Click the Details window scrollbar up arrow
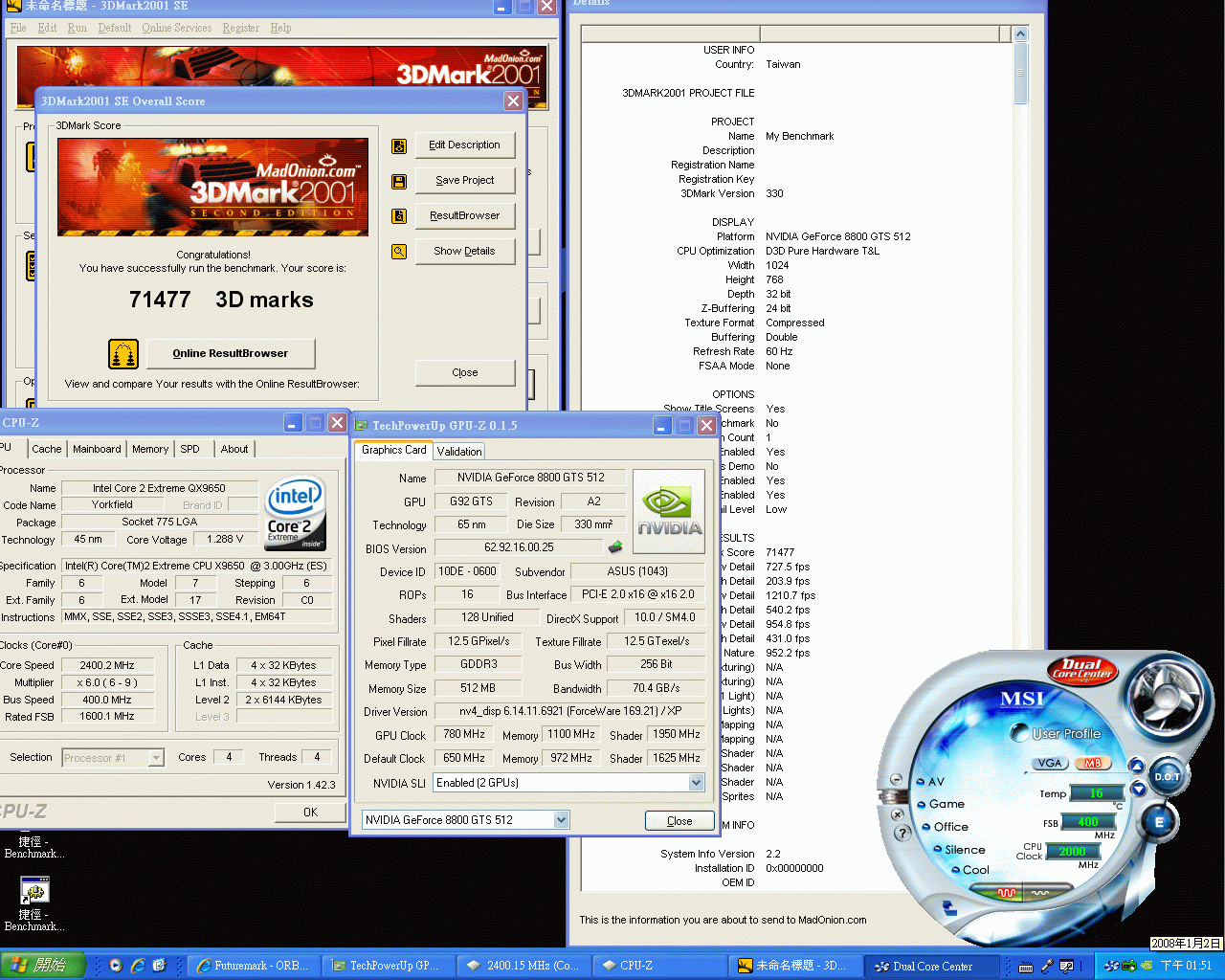The width and height of the screenshot is (1225, 980). [1020, 34]
